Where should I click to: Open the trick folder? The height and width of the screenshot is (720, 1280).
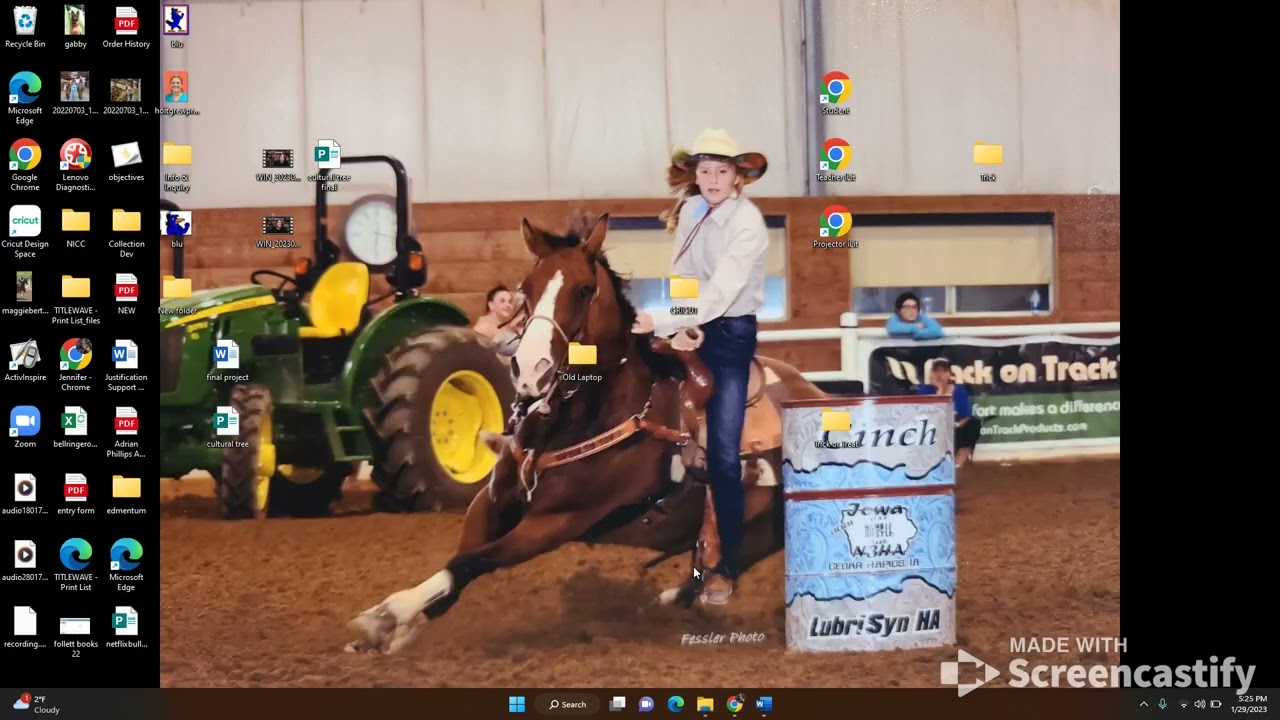pyautogui.click(x=987, y=160)
